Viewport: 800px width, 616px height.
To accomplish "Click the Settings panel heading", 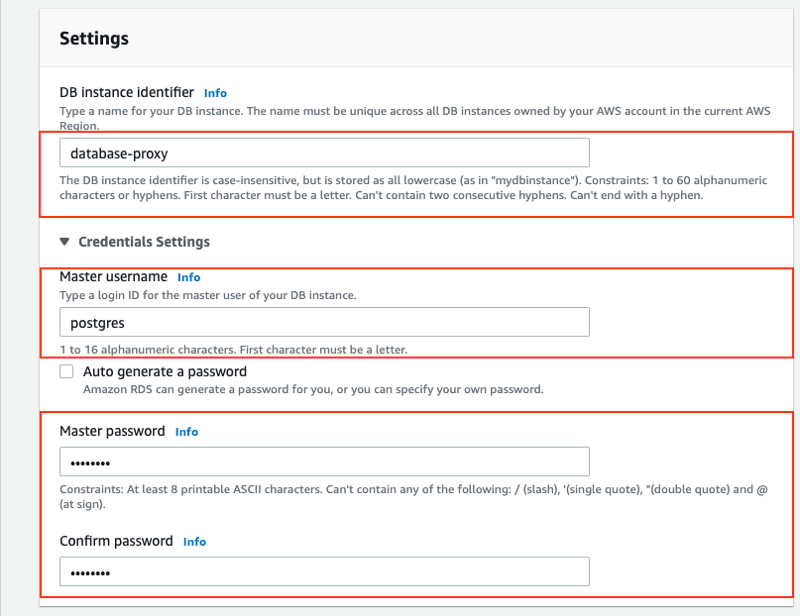I will [x=94, y=38].
